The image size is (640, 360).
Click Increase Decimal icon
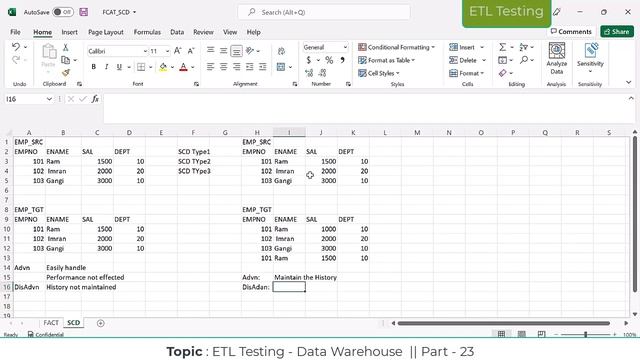[309, 73]
